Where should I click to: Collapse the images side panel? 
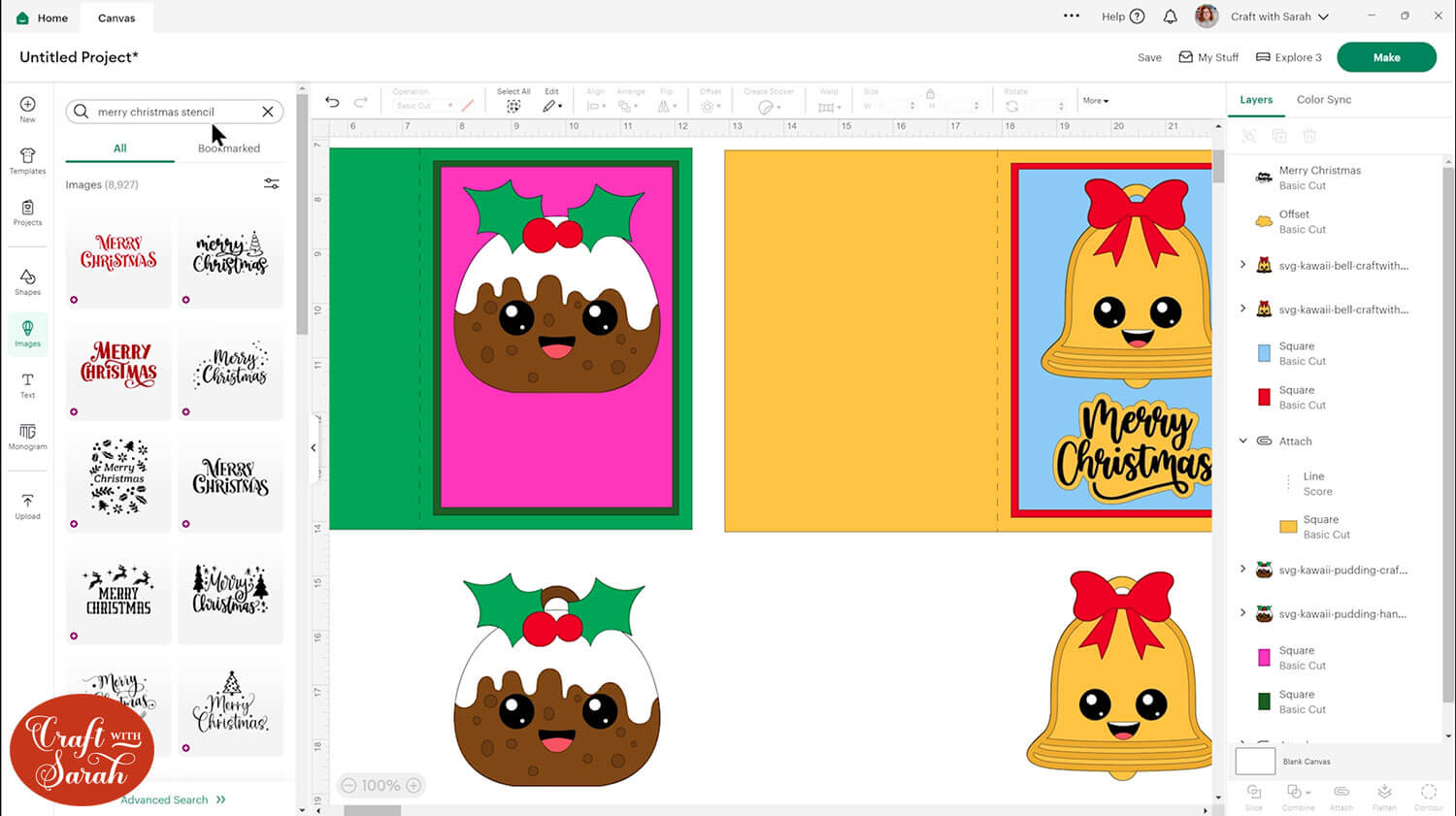click(314, 447)
